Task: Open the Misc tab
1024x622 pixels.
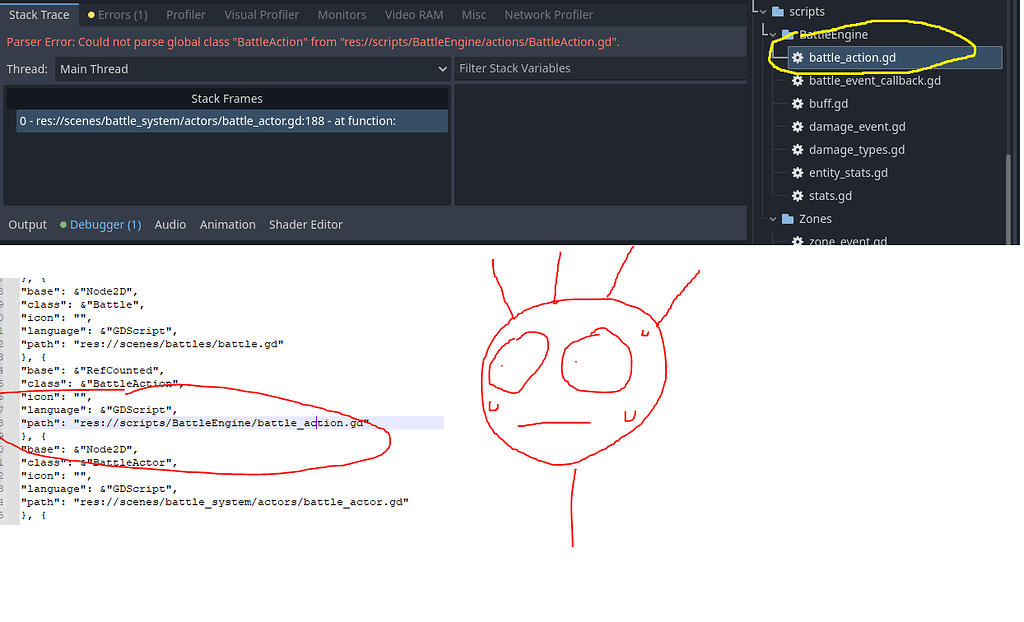Action: (473, 14)
